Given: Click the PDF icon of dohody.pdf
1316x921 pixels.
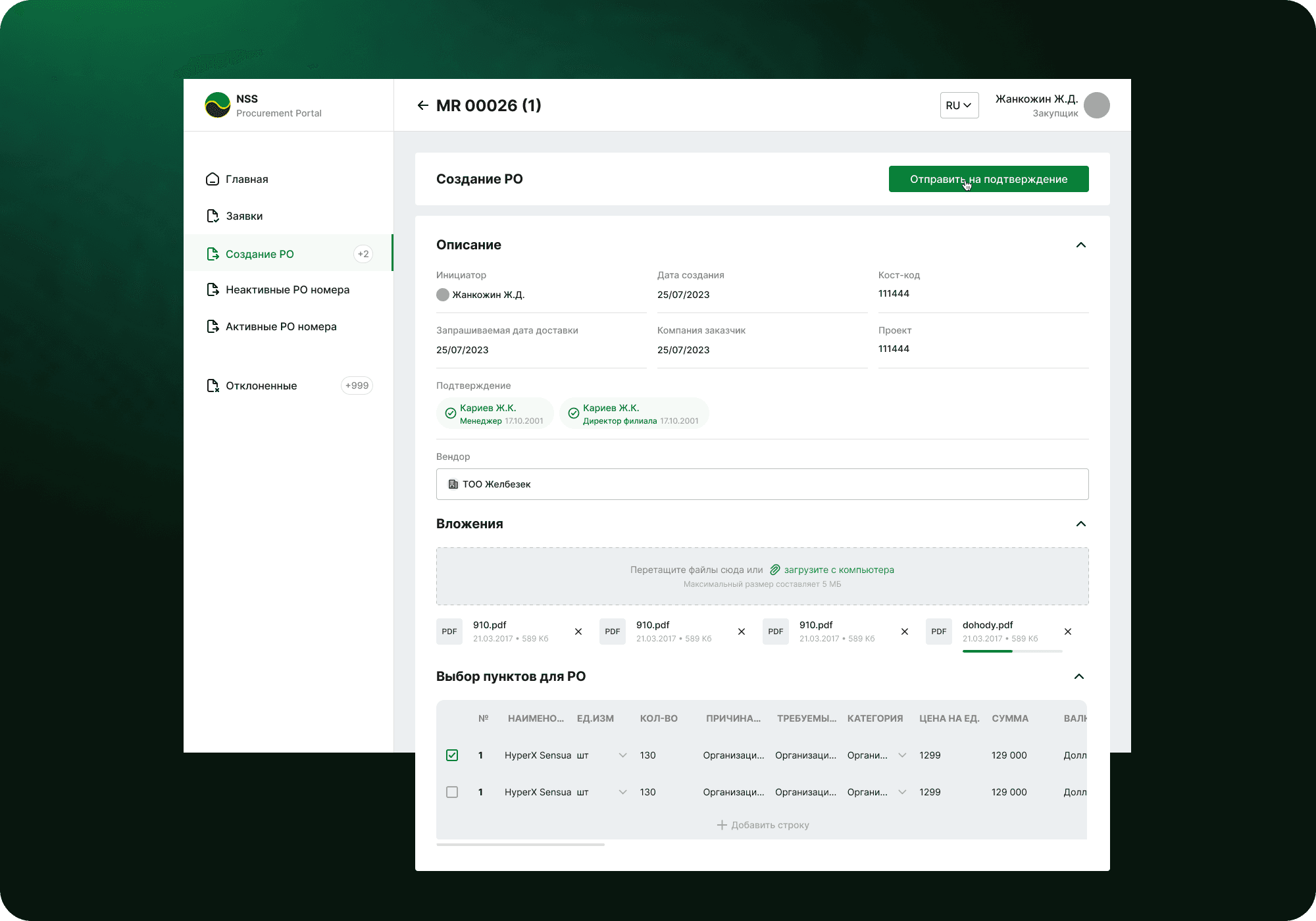Looking at the screenshot, I should coord(938,632).
